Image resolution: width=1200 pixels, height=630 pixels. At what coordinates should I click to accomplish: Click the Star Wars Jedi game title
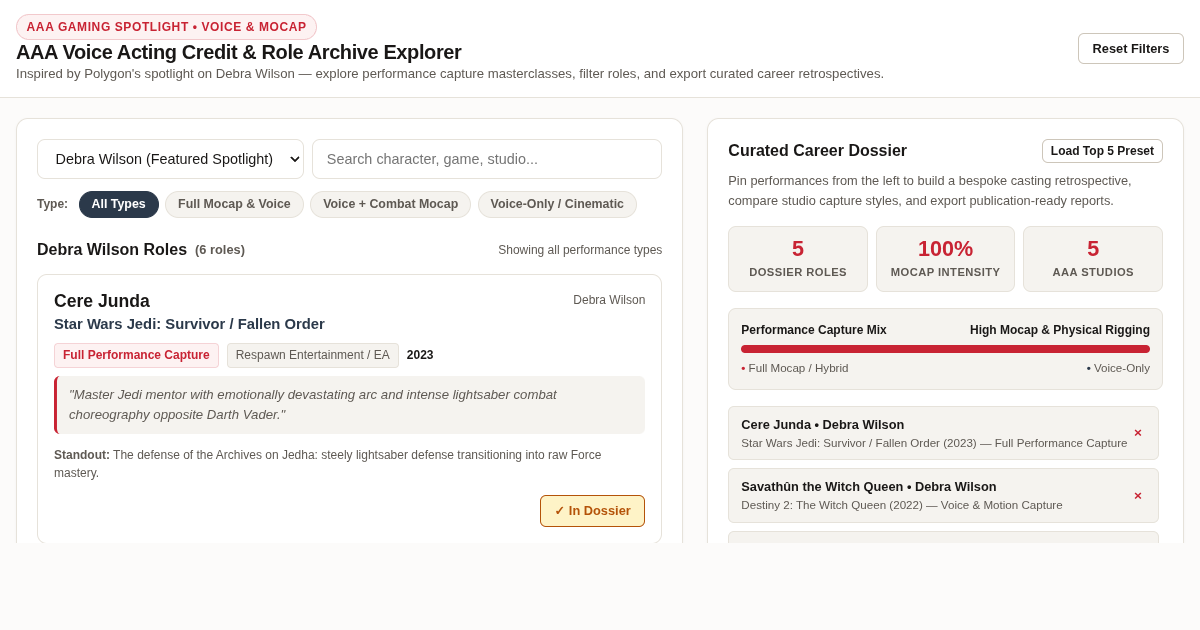pos(189,324)
